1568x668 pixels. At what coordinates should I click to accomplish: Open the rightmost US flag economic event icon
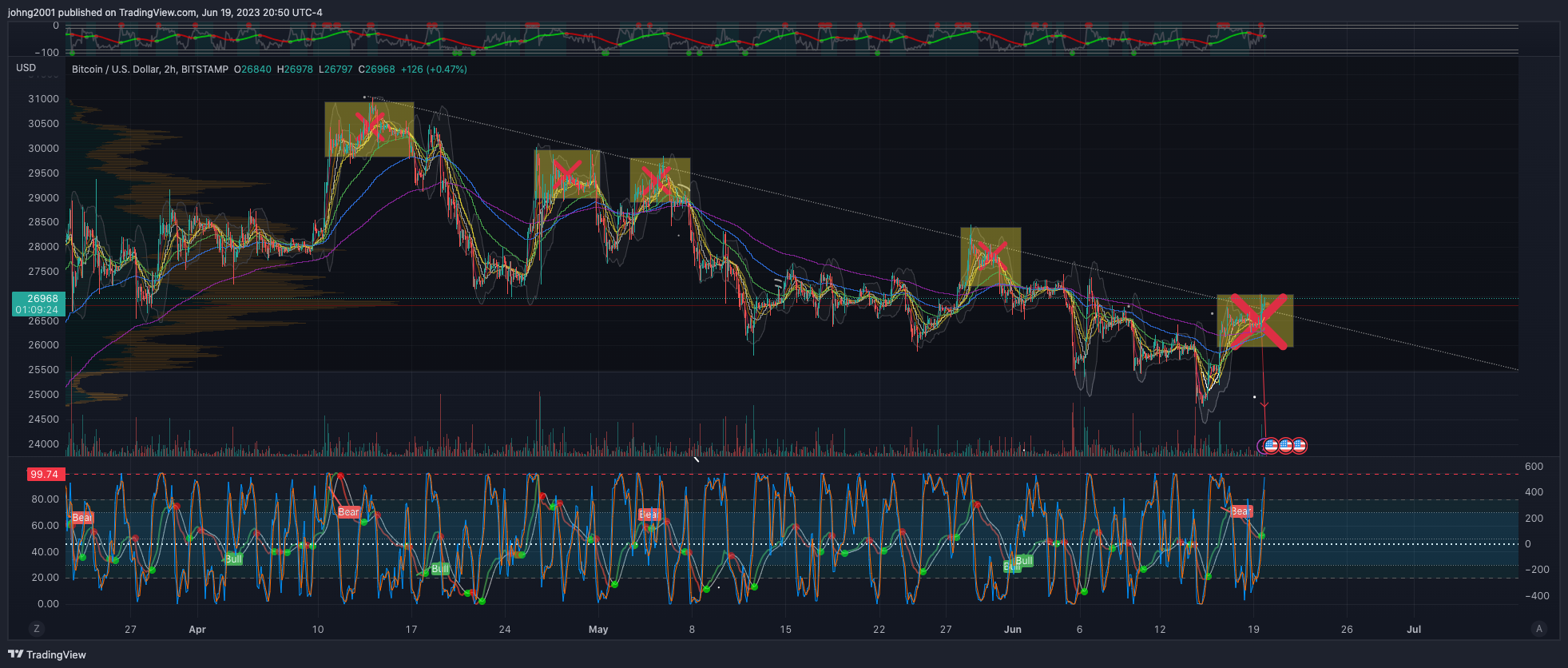click(x=1300, y=446)
